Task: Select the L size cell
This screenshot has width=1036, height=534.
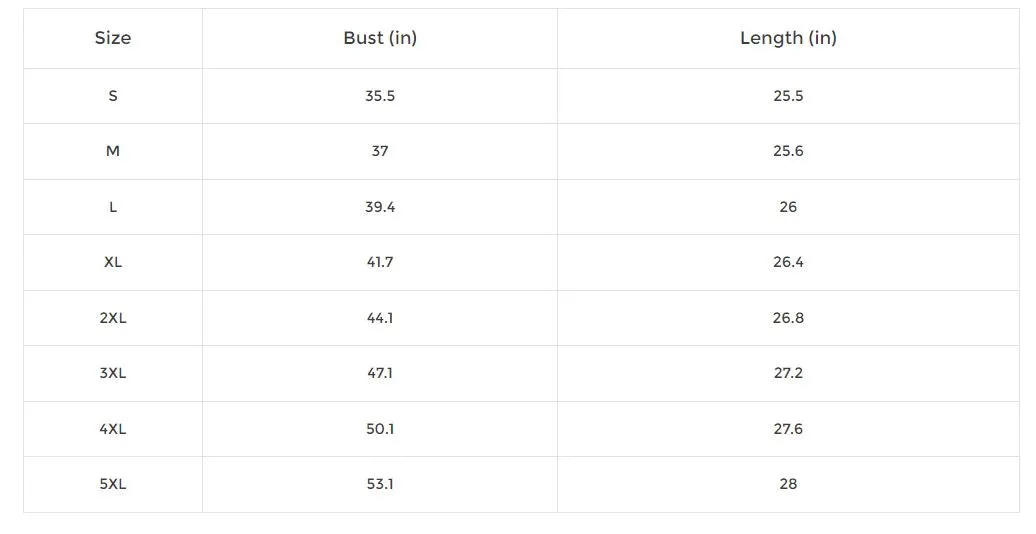Action: coord(113,207)
